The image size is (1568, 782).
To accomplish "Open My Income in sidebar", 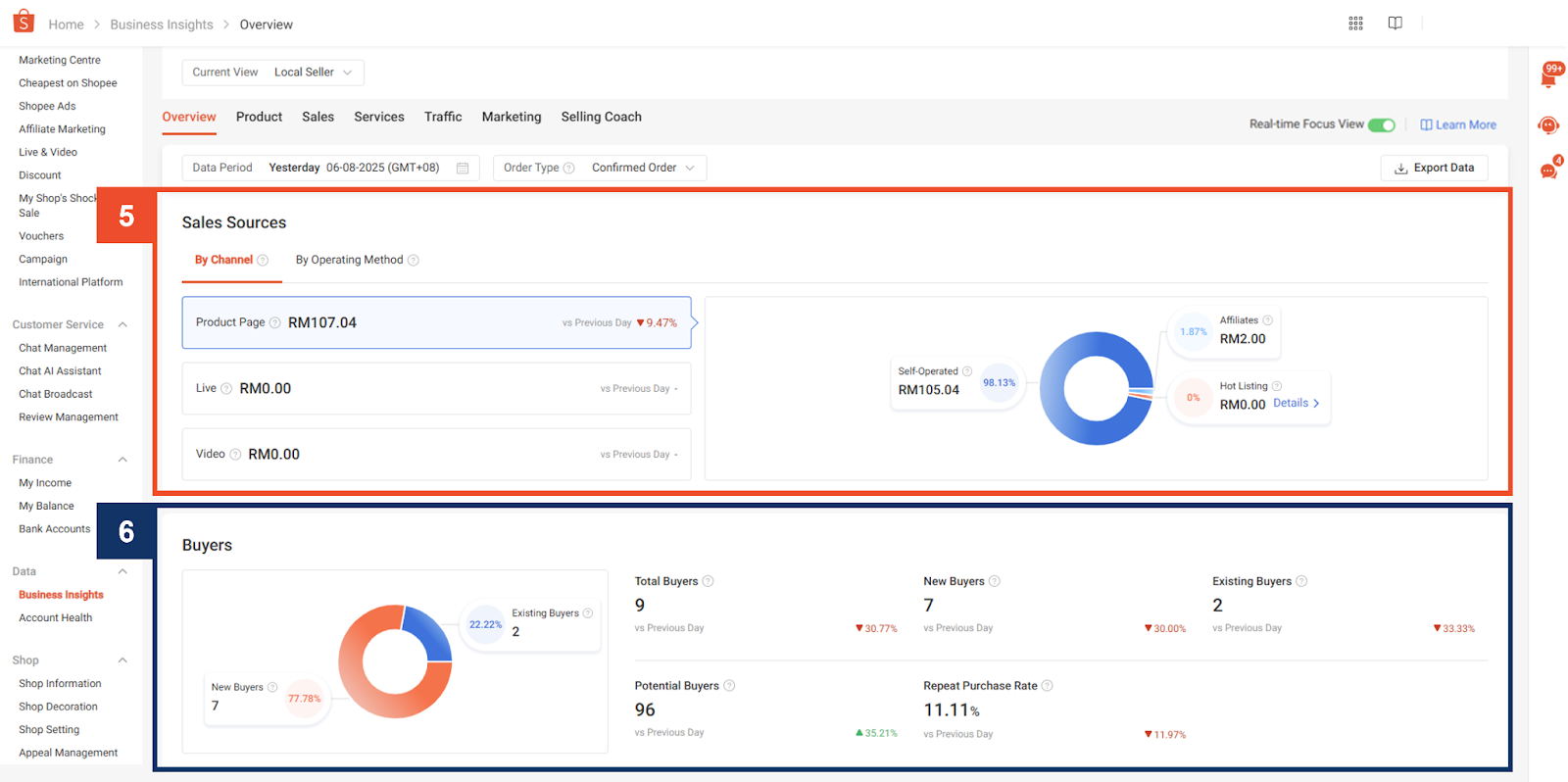I will click(45, 483).
